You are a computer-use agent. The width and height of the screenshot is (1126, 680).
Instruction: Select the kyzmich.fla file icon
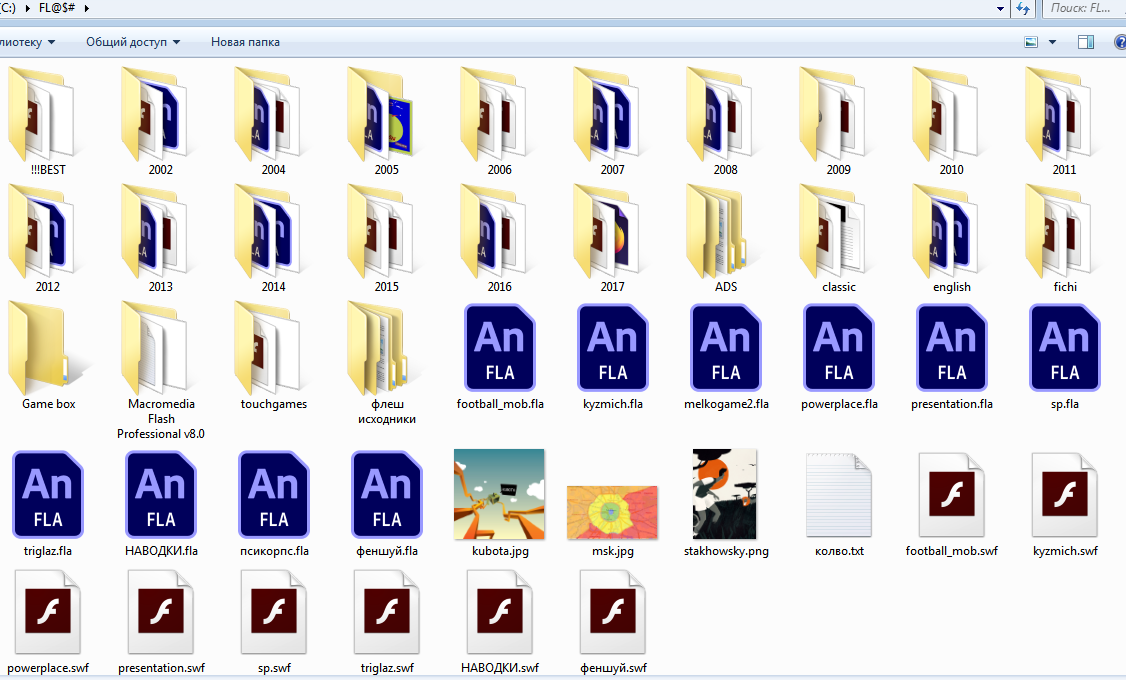pyautogui.click(x=613, y=348)
